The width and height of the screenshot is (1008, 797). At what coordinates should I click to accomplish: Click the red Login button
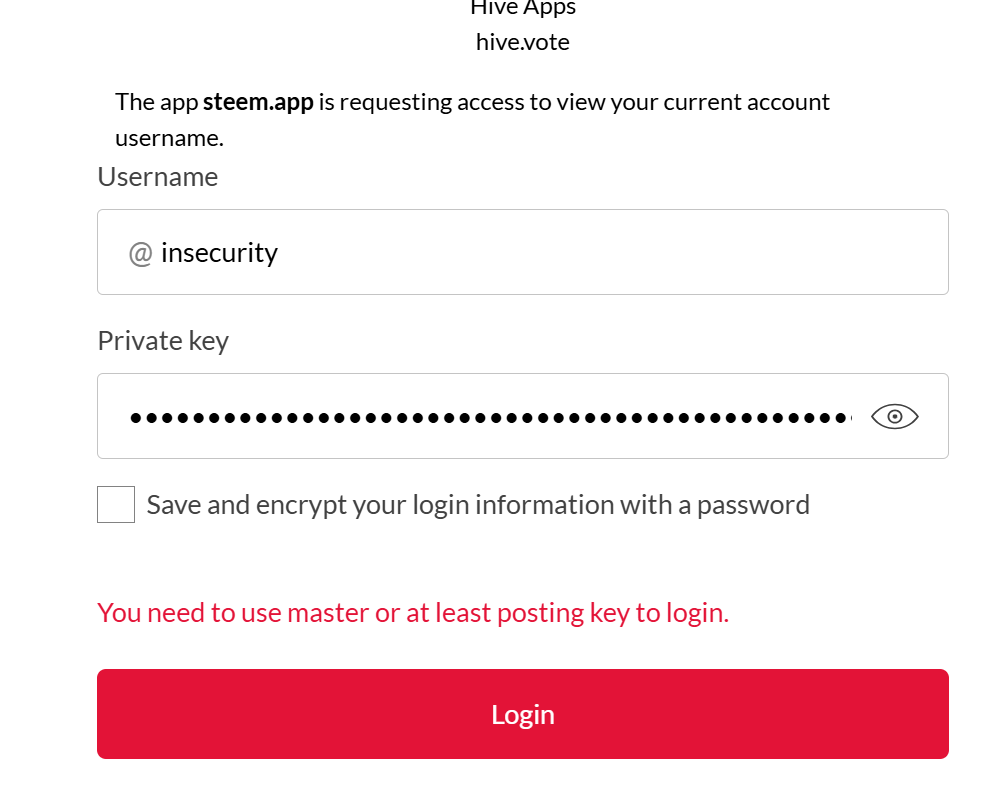pyautogui.click(x=523, y=714)
